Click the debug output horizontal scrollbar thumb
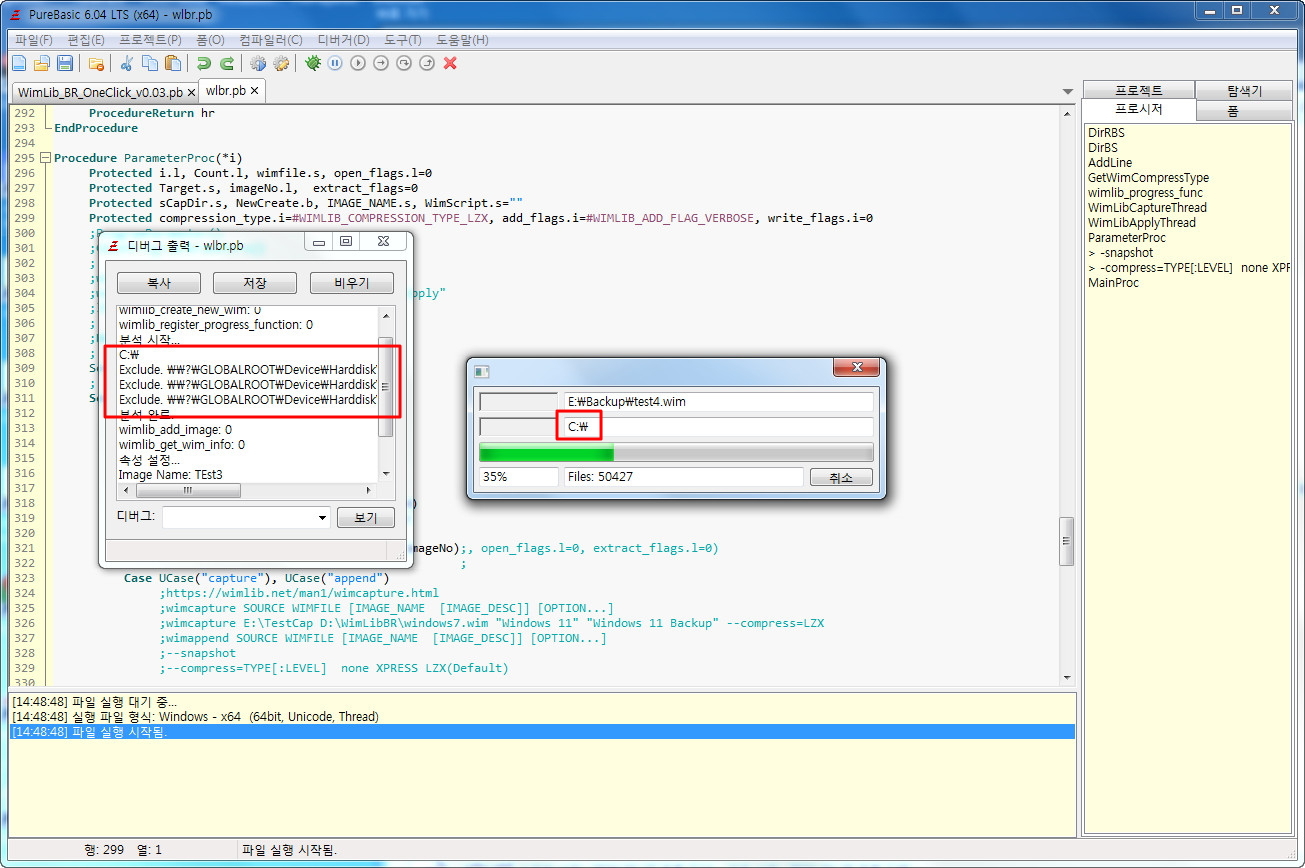Screen dimensions: 1305x868 (x=188, y=491)
